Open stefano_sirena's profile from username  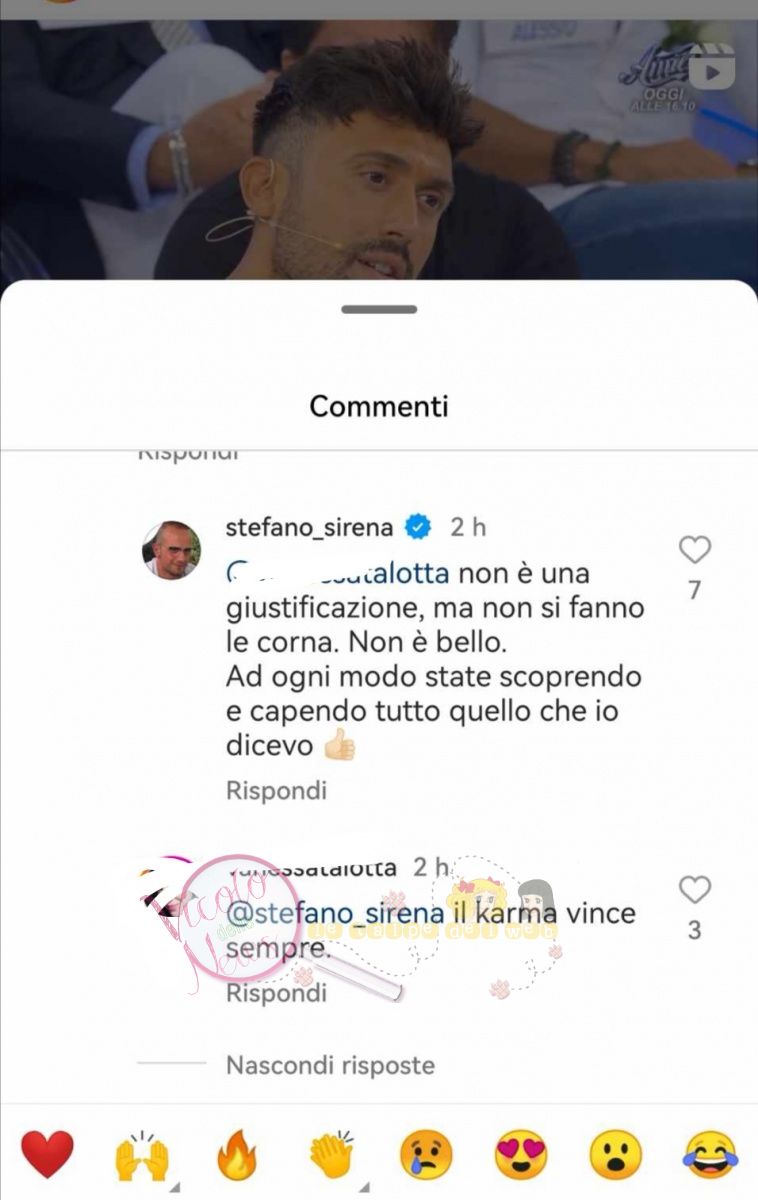(310, 527)
